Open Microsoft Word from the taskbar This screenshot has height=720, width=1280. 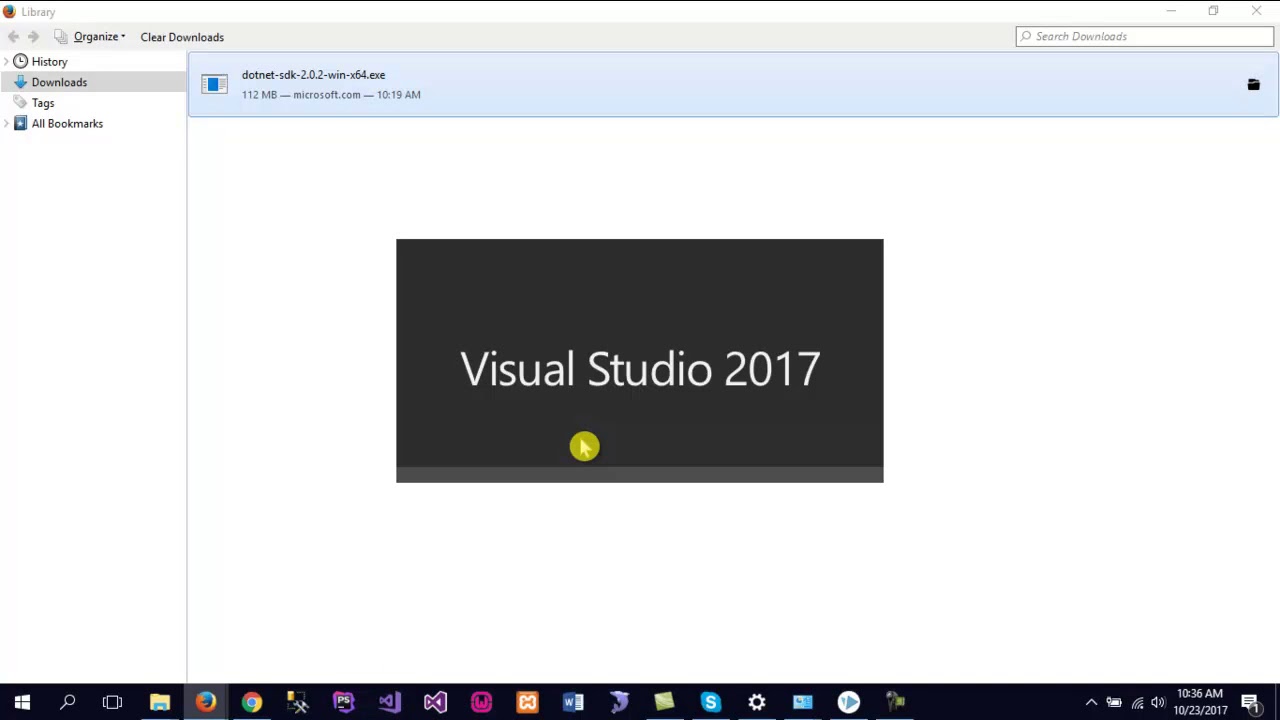click(x=573, y=702)
